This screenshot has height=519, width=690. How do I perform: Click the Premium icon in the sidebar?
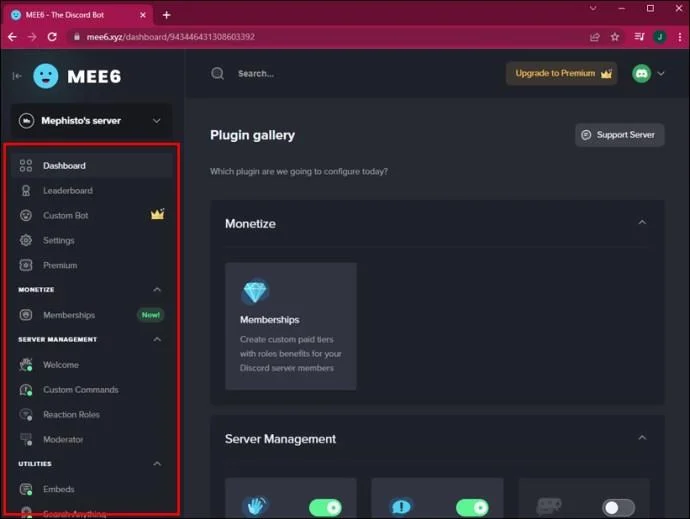26,265
